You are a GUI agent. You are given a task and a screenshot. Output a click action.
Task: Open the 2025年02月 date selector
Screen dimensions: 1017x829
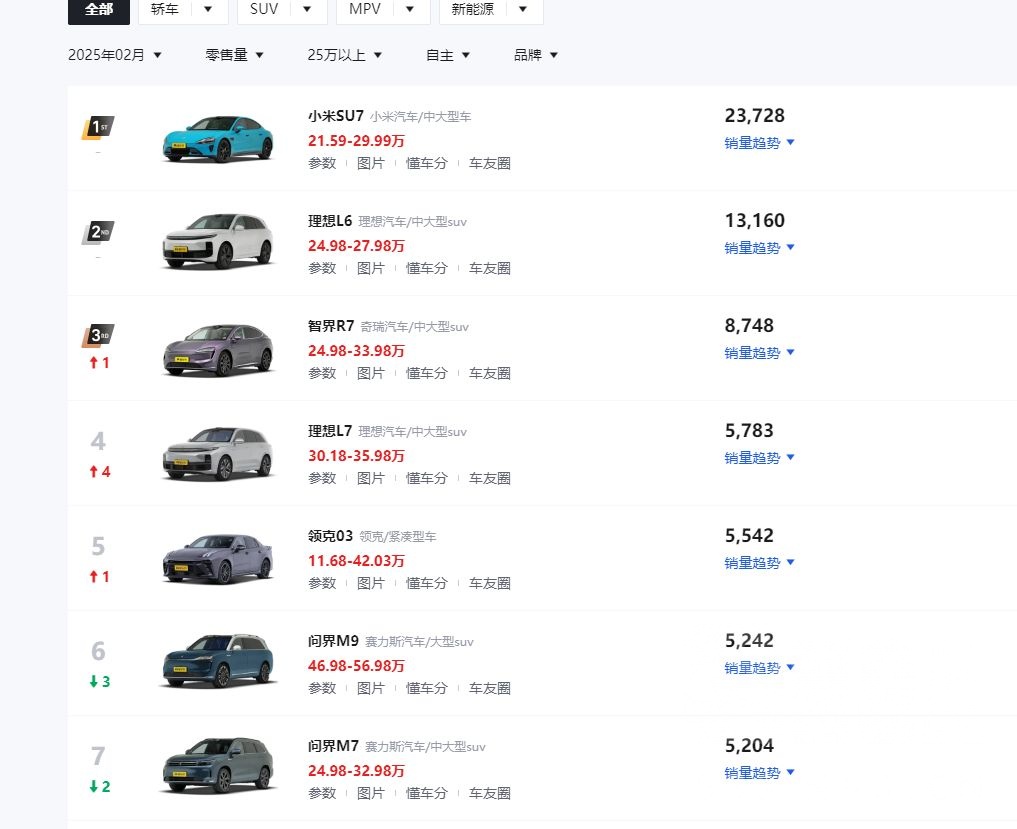[x=115, y=55]
